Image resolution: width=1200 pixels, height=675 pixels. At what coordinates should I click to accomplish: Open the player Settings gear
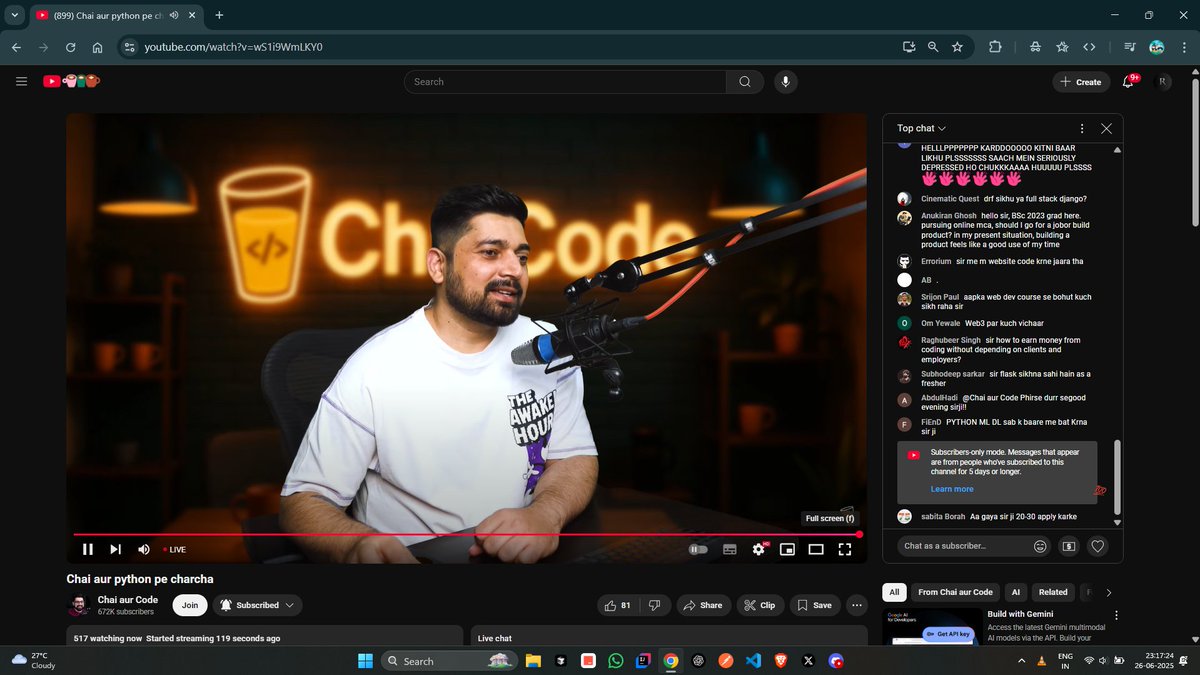(x=759, y=549)
